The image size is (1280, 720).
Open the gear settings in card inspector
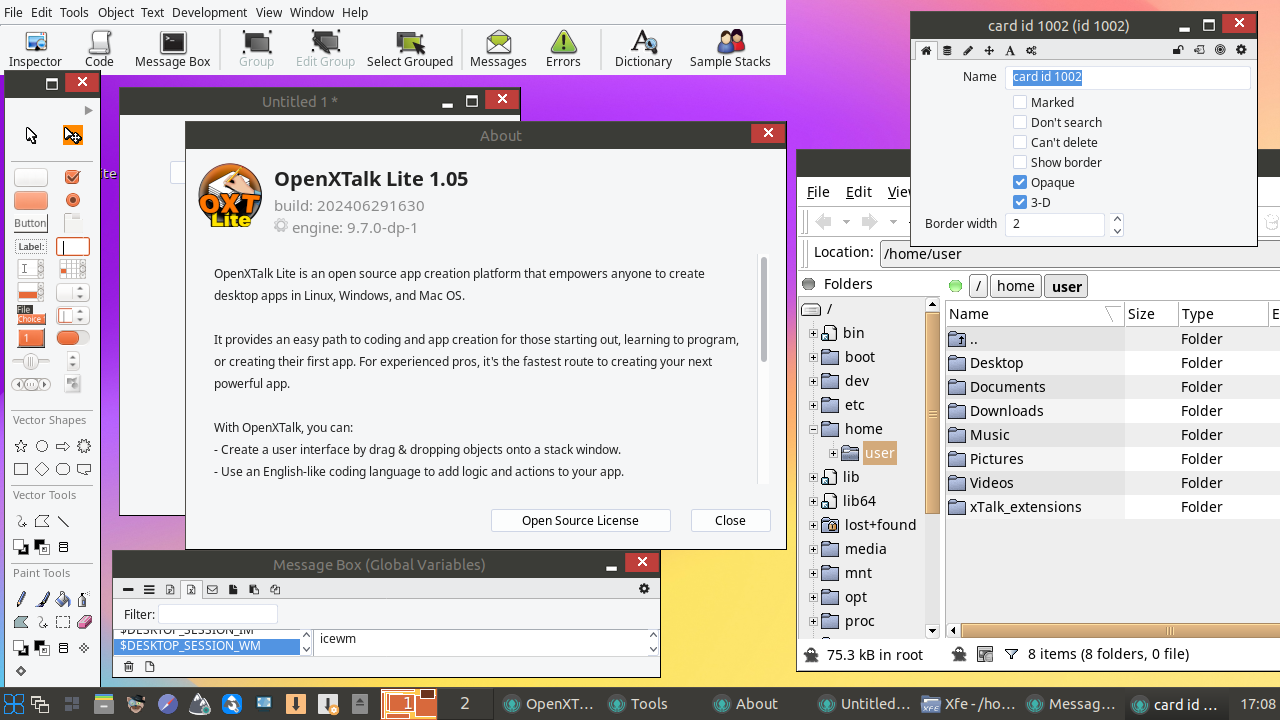click(1242, 50)
